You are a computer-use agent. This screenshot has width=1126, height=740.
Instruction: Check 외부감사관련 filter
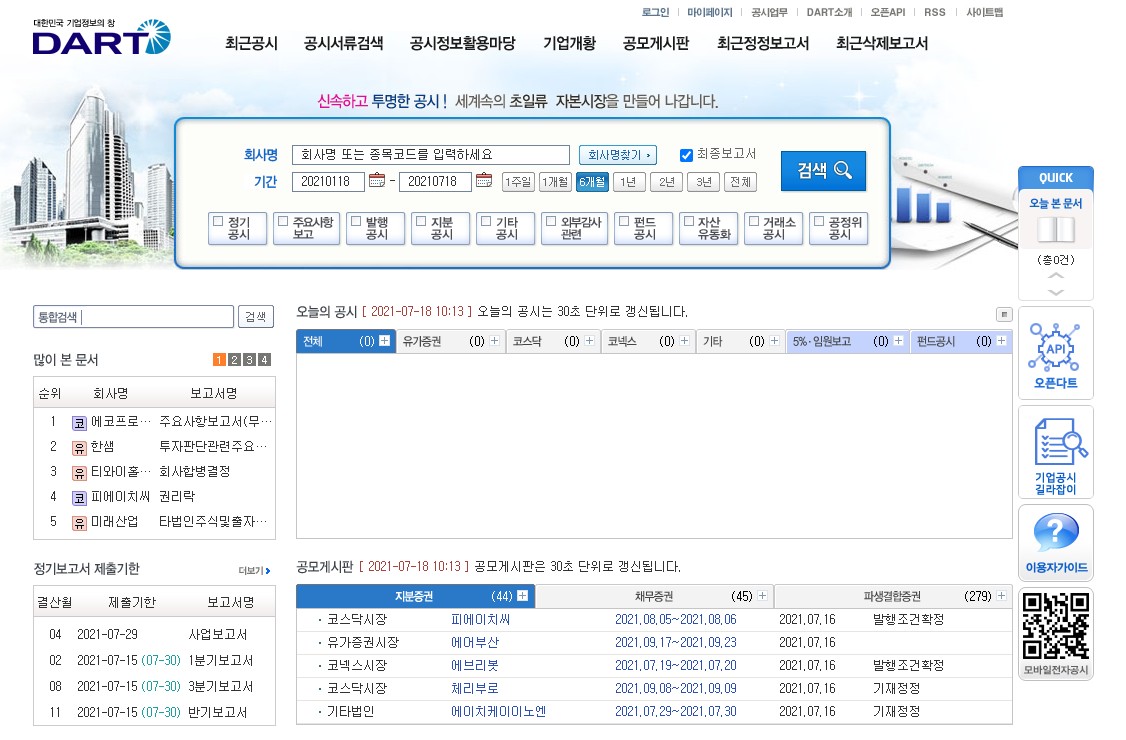click(551, 221)
